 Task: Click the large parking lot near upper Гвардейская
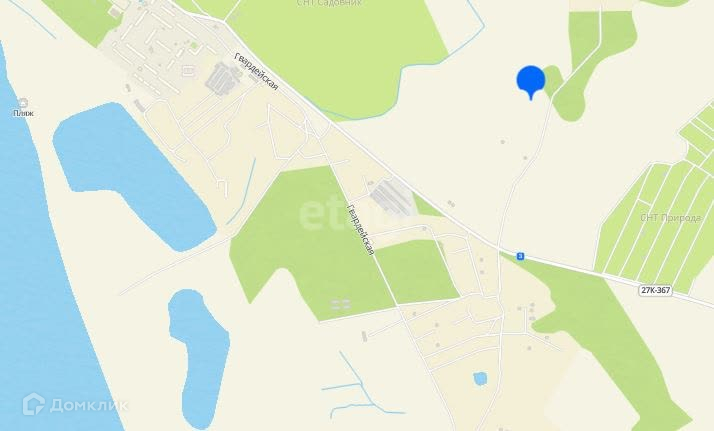click(x=223, y=79)
